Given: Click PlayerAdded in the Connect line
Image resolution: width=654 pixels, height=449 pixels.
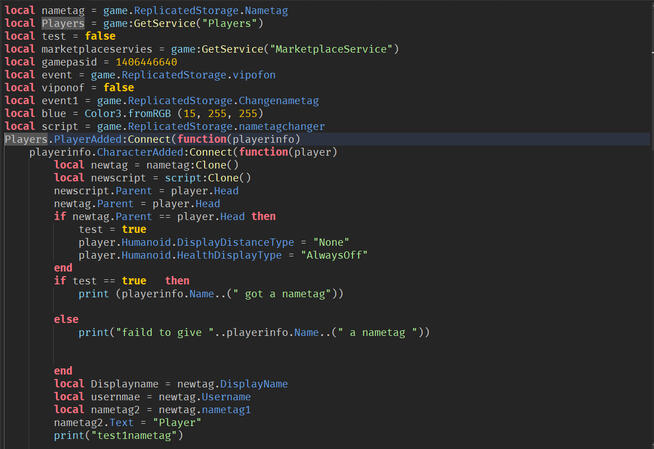Looking at the screenshot, I should [72, 139].
